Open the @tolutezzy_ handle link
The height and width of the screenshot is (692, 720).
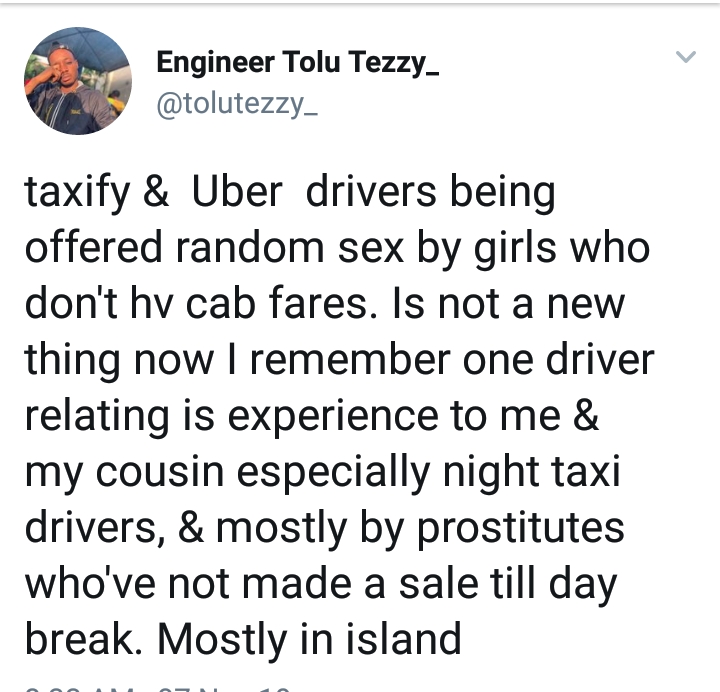237,103
